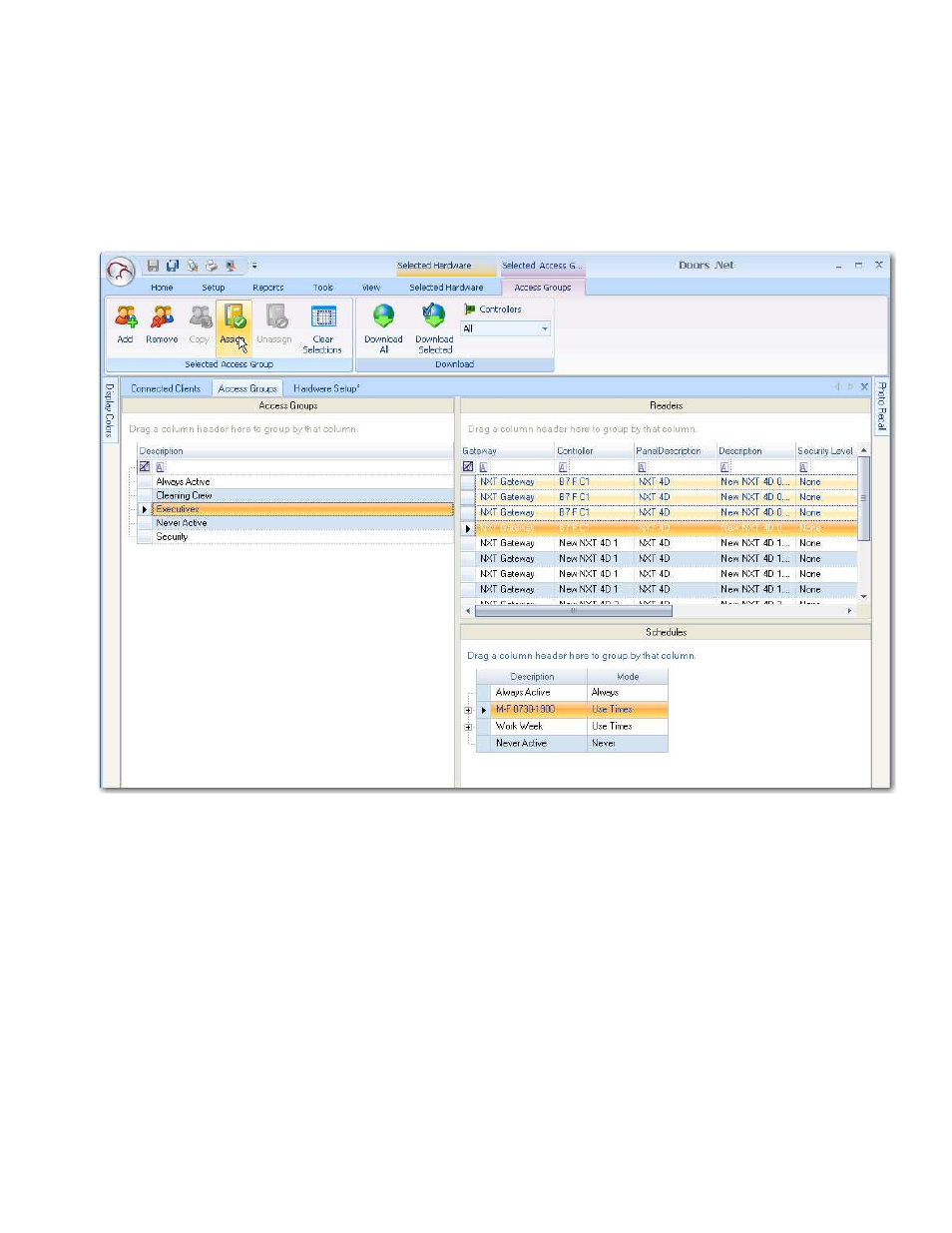Viewport: 952px width, 1233px height.
Task: Click filter icon under PanelDescription column
Action: 642,467
